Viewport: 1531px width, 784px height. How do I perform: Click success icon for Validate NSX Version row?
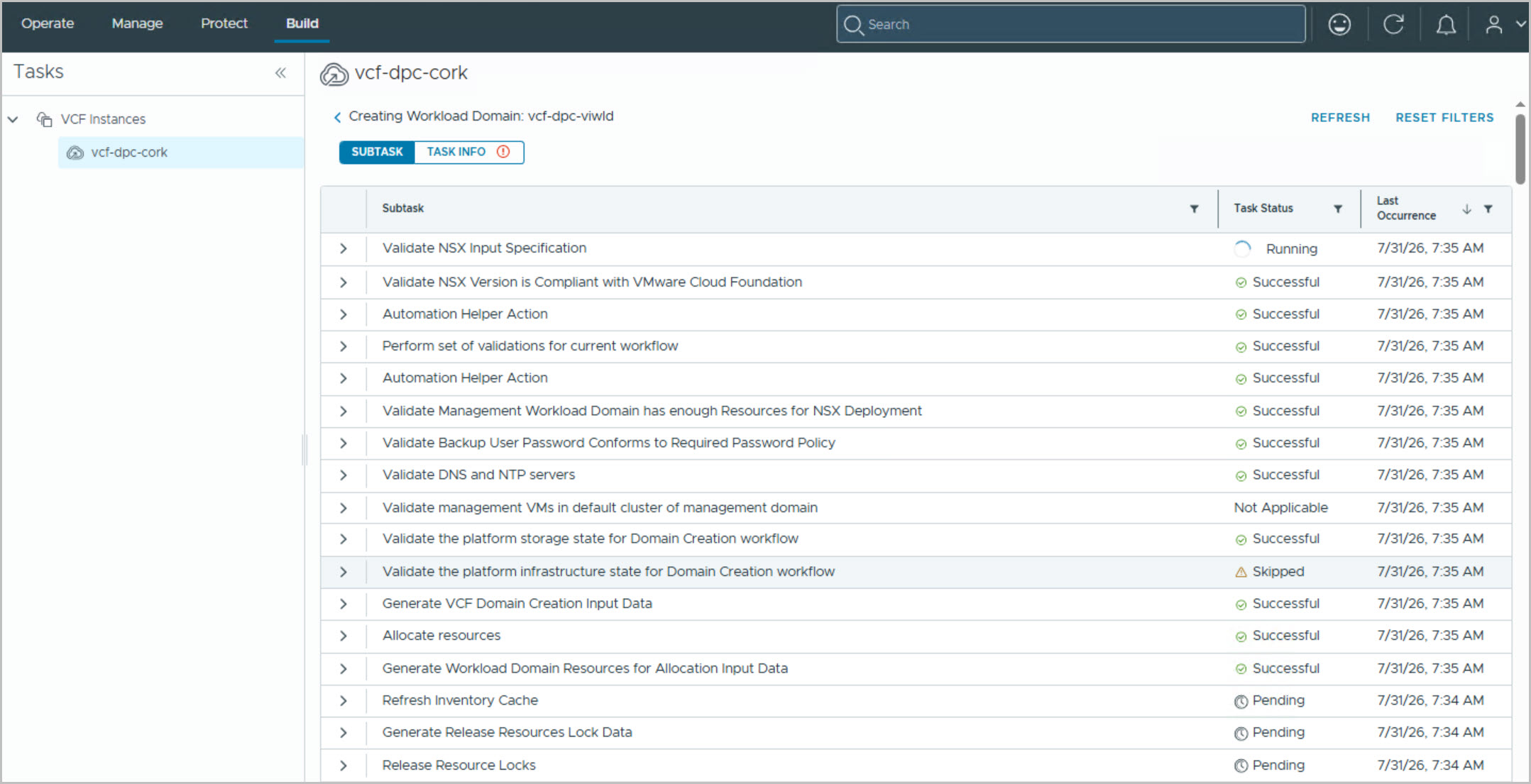point(1241,282)
